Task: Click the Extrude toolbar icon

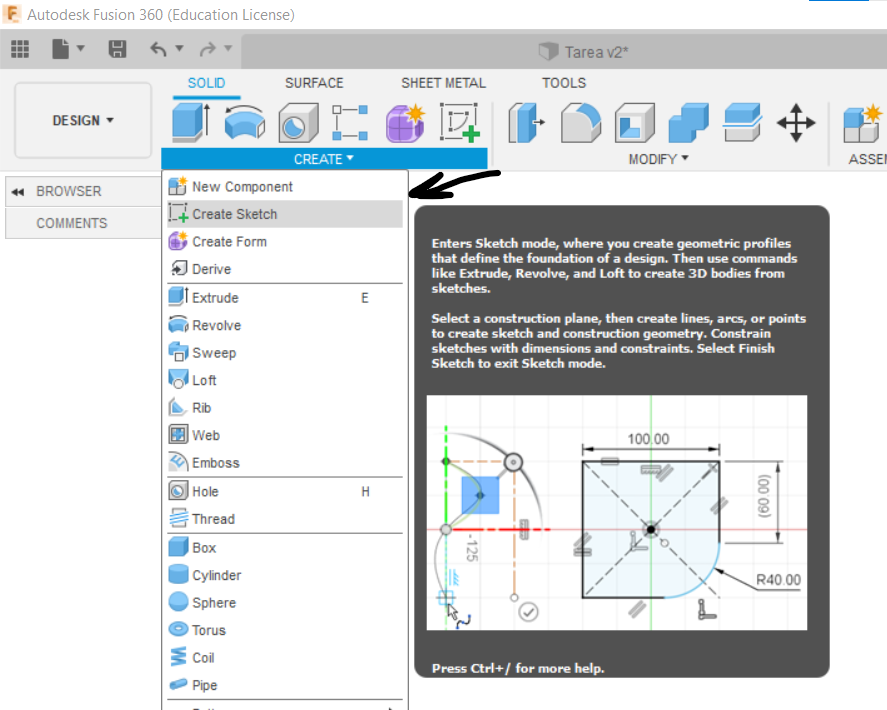Action: (x=191, y=122)
